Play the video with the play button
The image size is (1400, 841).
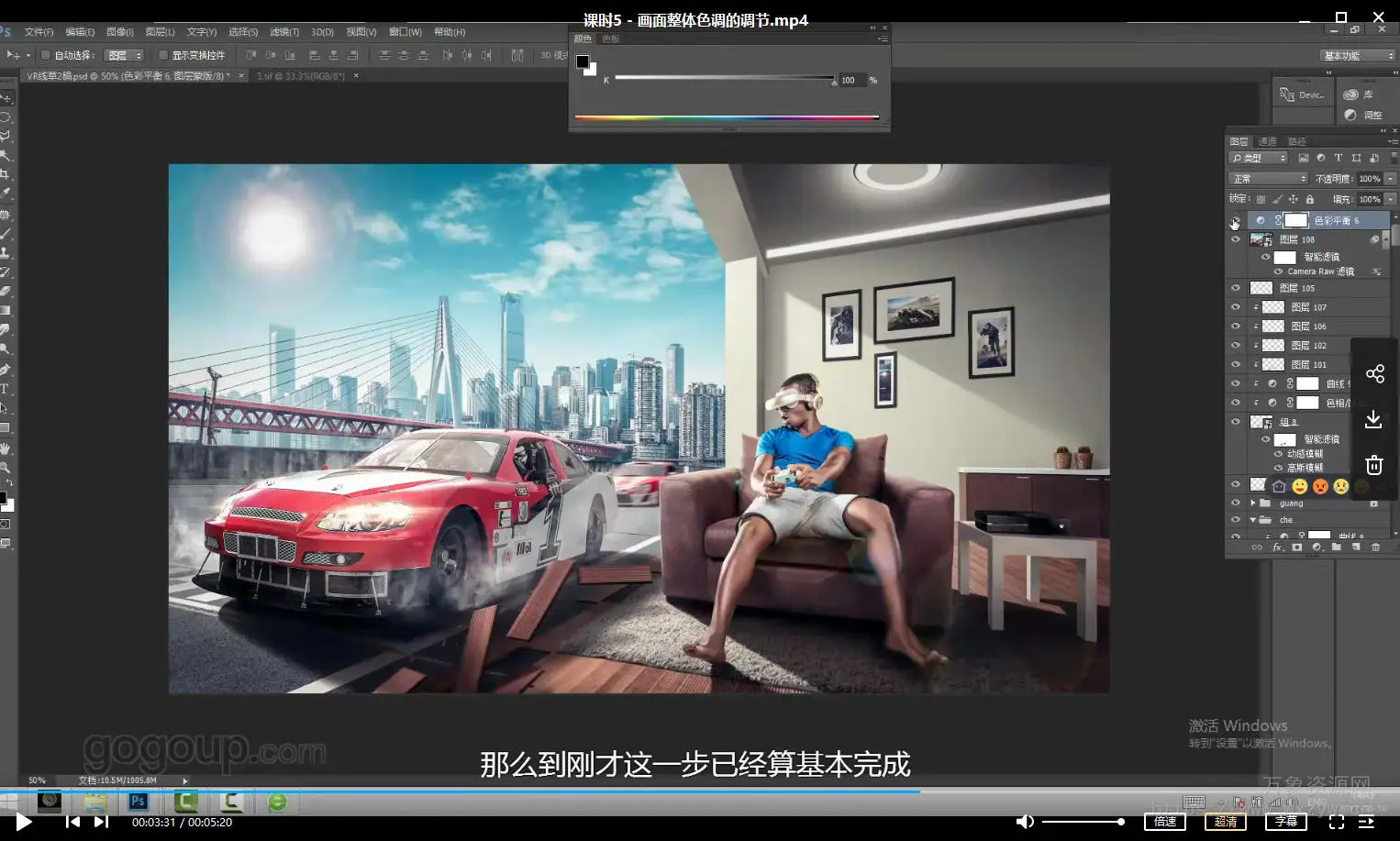(x=24, y=822)
